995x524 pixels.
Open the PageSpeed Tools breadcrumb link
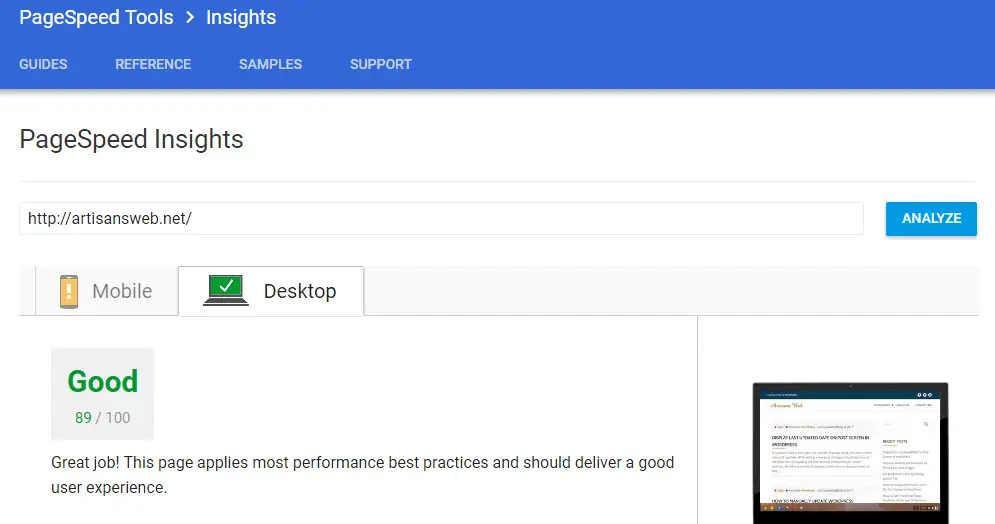(x=96, y=17)
